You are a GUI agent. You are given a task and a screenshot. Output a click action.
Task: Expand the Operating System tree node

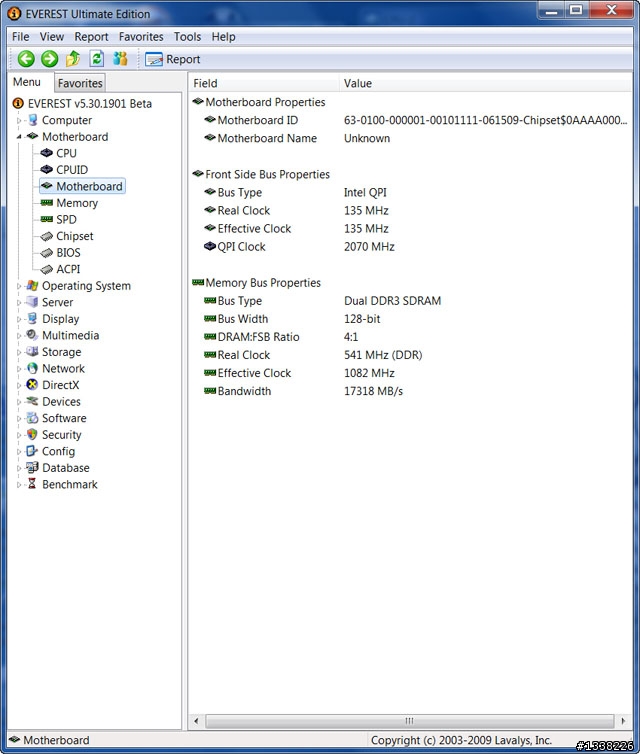coord(19,286)
